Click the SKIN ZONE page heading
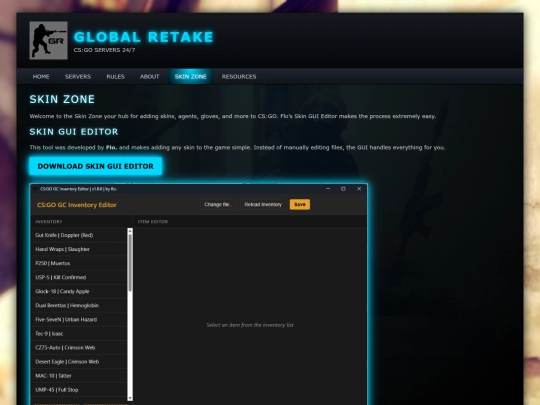 (x=62, y=99)
